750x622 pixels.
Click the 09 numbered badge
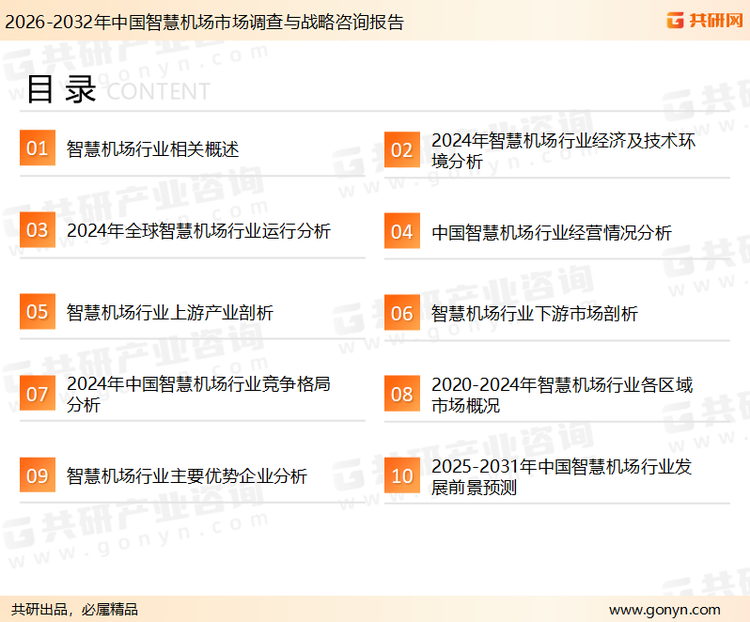[37, 476]
